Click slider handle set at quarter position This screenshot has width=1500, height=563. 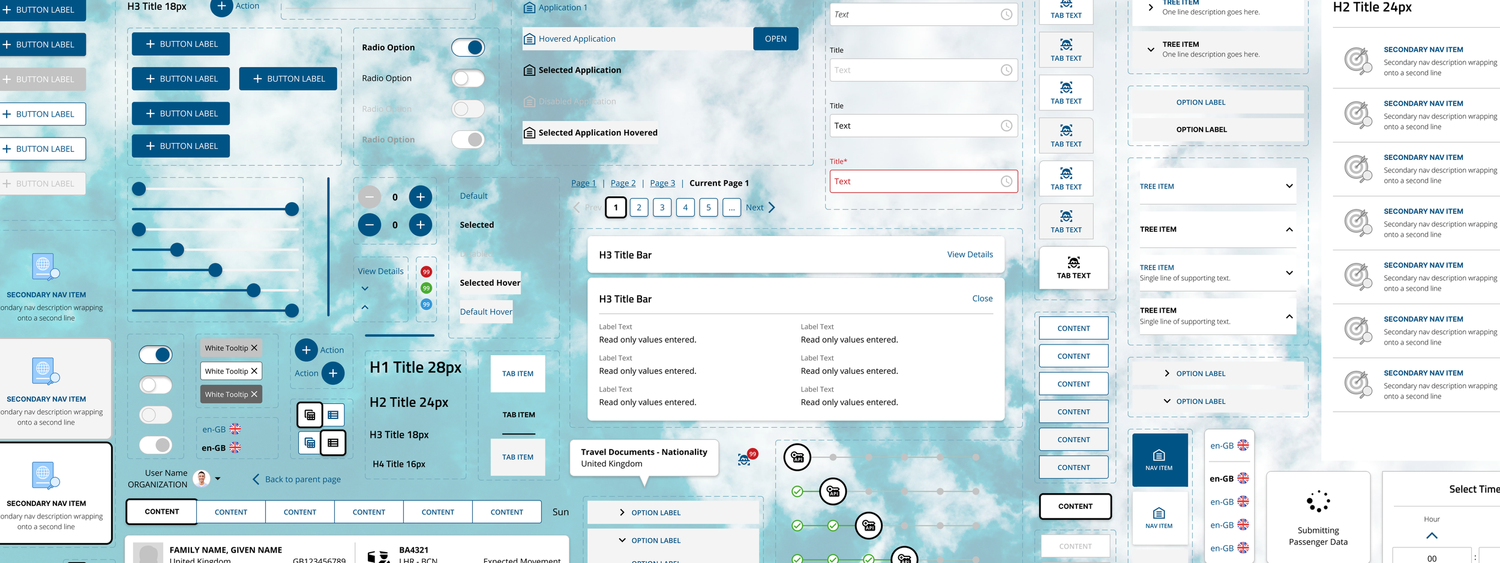click(177, 250)
